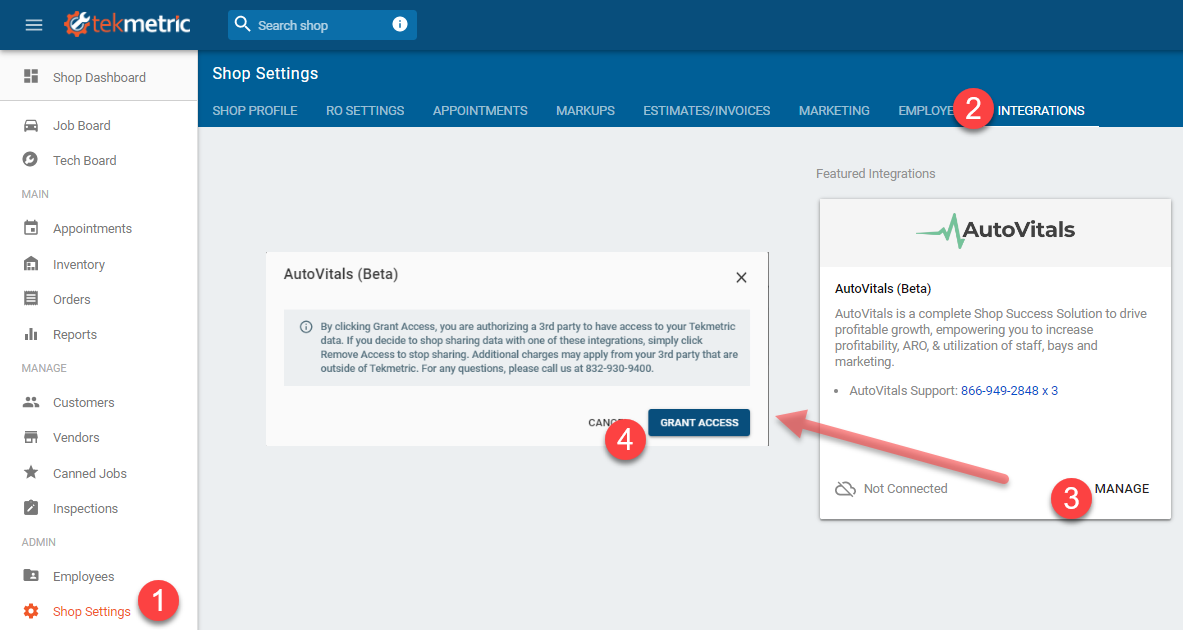Click the Not Connected cloud icon

(x=845, y=489)
